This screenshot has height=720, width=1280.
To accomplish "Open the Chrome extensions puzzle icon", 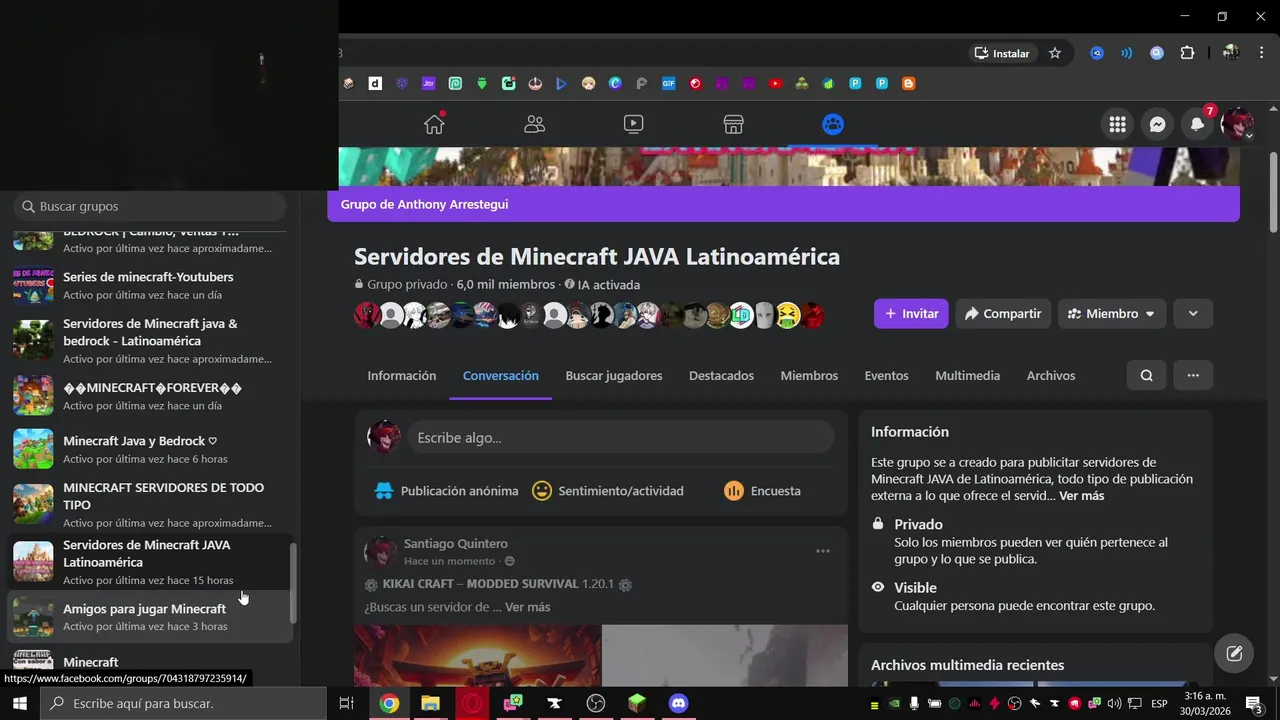I will (1187, 53).
